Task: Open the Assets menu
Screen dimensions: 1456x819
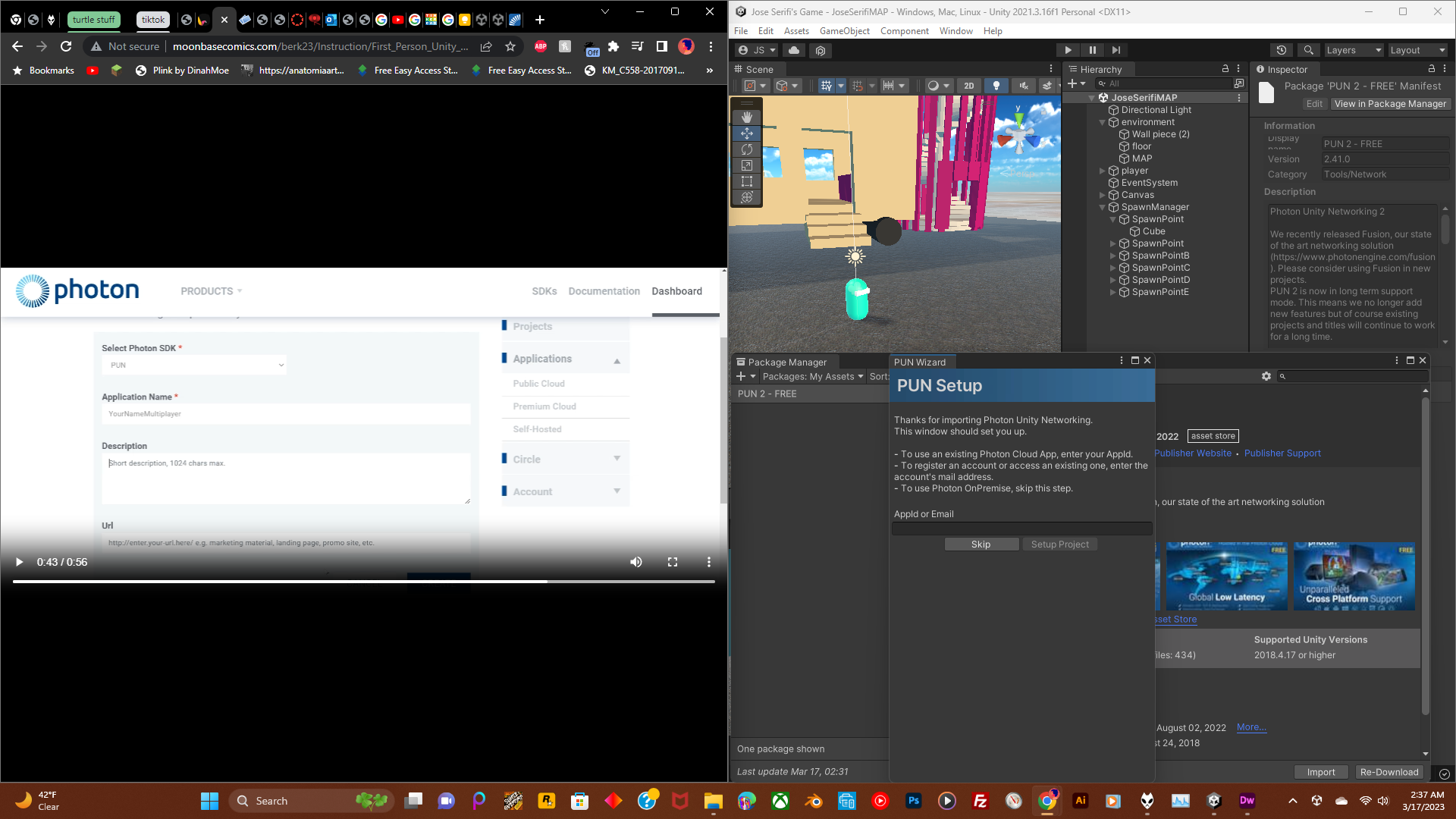Action: (x=796, y=31)
